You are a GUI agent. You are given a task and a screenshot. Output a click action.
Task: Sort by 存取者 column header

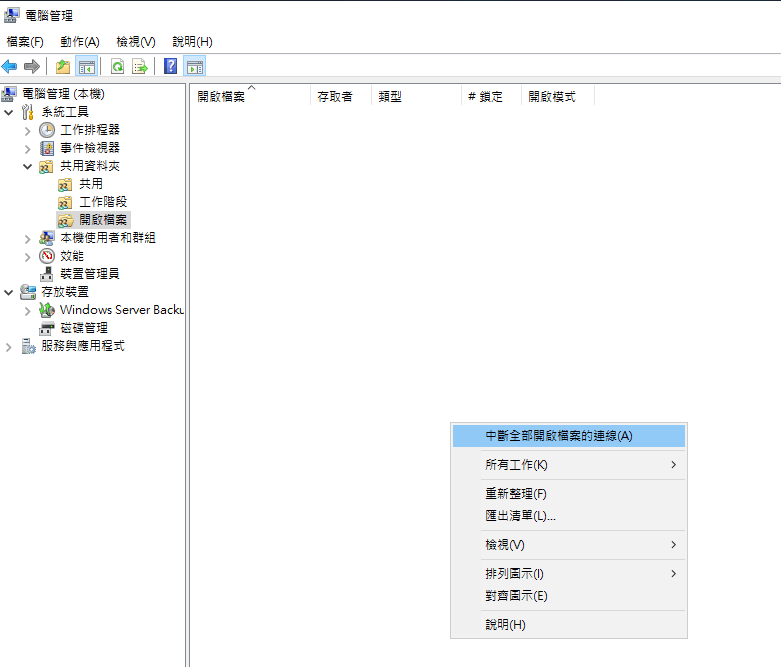pyautogui.click(x=341, y=96)
